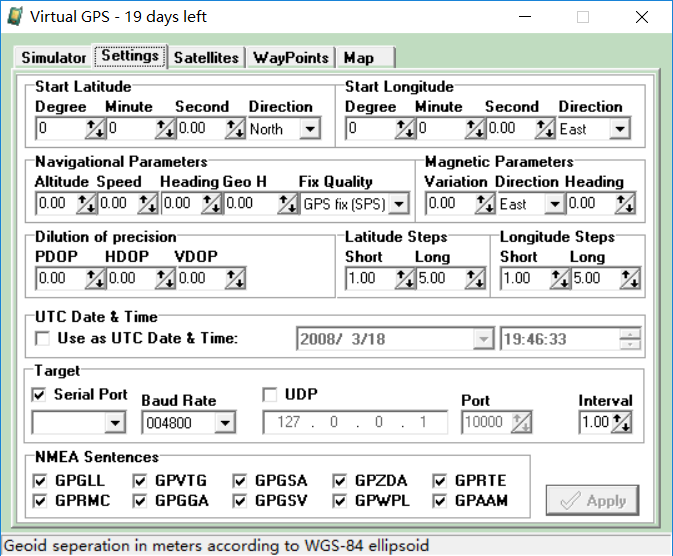673x556 pixels.
Task: Enable the UDP target checkbox
Action: [x=270, y=394]
